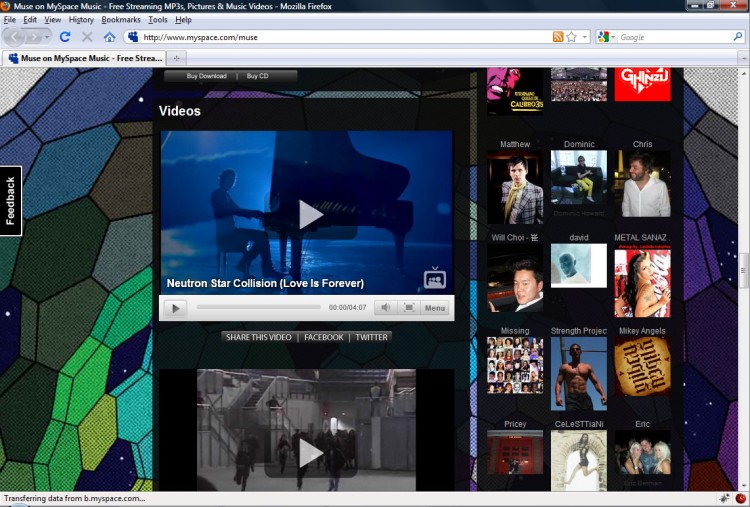Open the Feedback side tab
The image size is (750, 507).
tap(11, 201)
